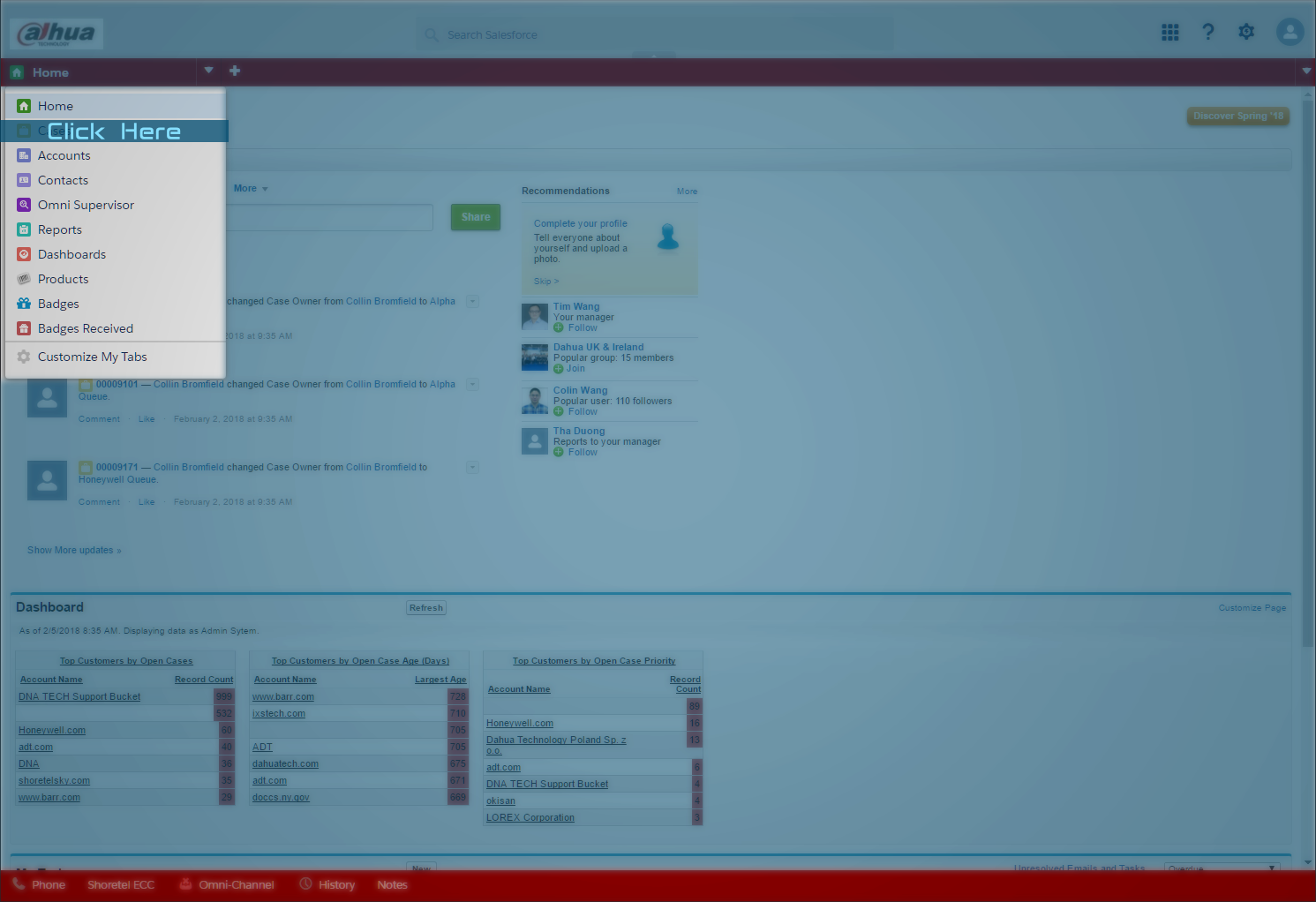Open Top Customers by Open Case Priority report
Viewport: 1316px width, 902px height.
(594, 661)
